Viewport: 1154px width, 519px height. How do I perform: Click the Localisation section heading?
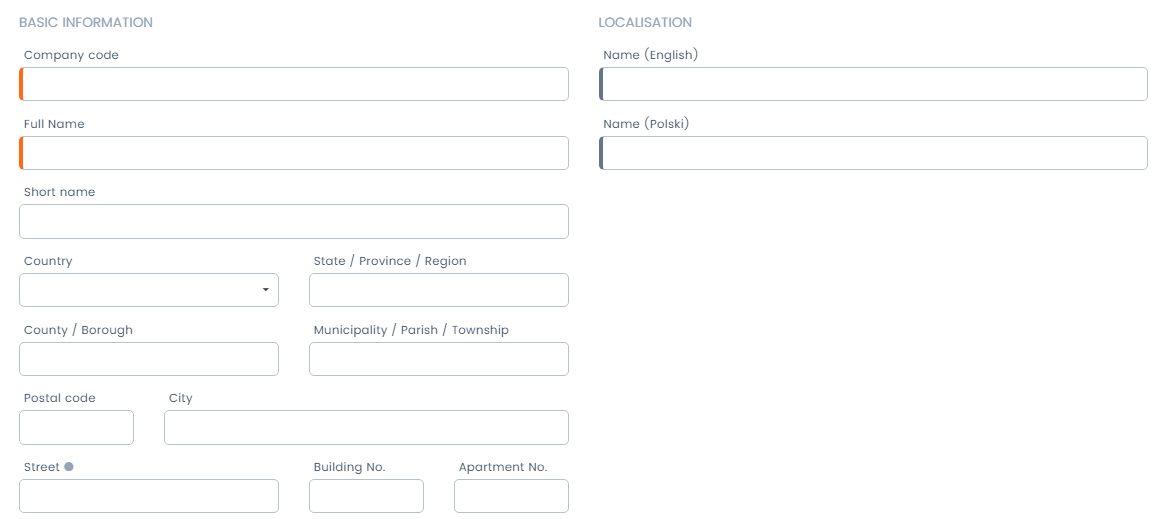[645, 22]
